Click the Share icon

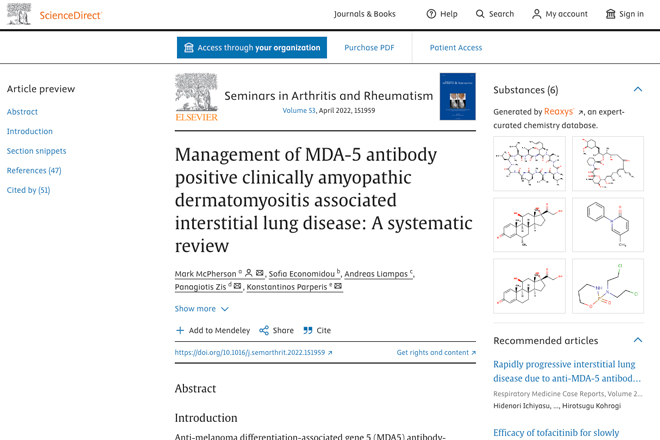click(264, 330)
